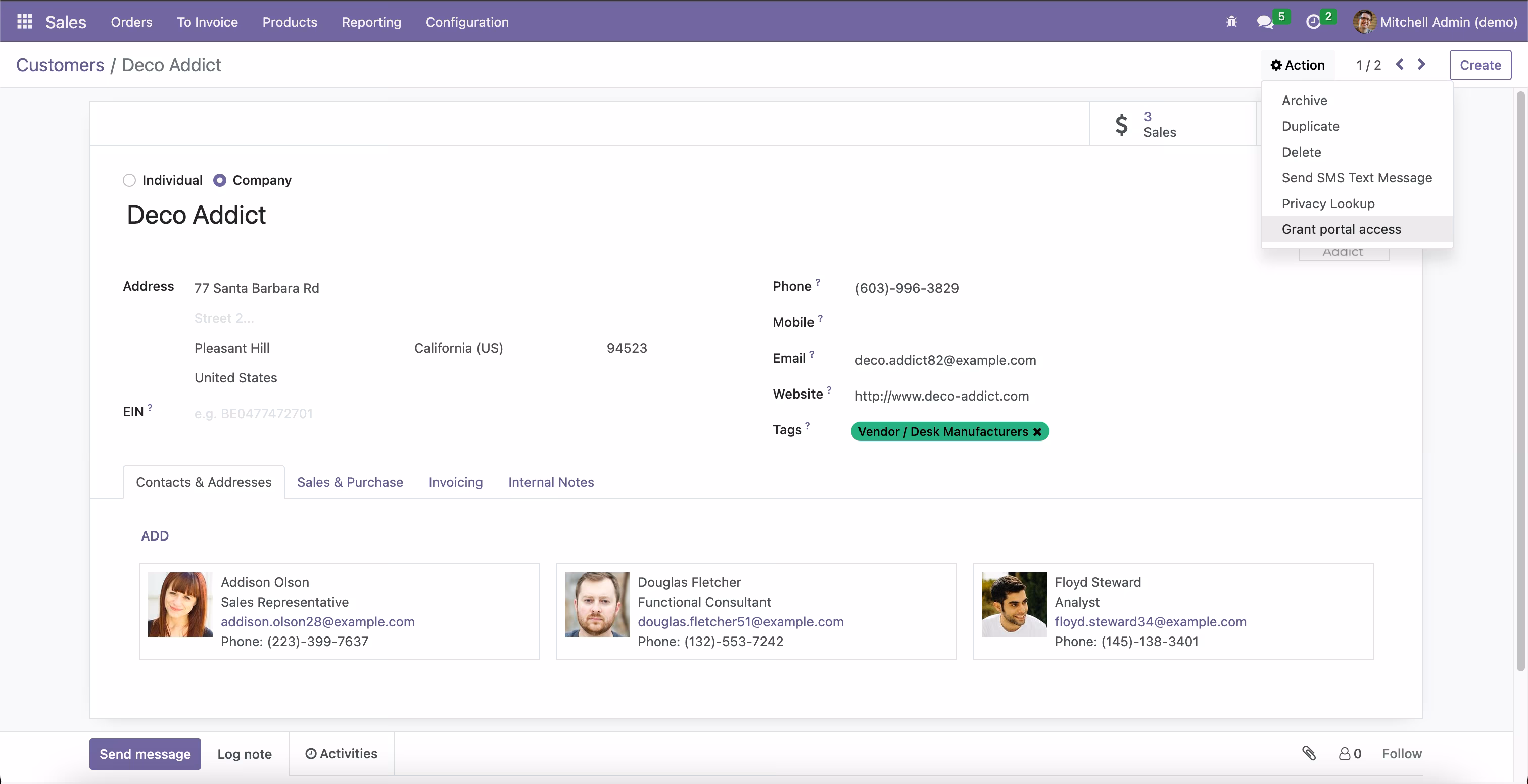Click the Street 2 input field

(421, 318)
